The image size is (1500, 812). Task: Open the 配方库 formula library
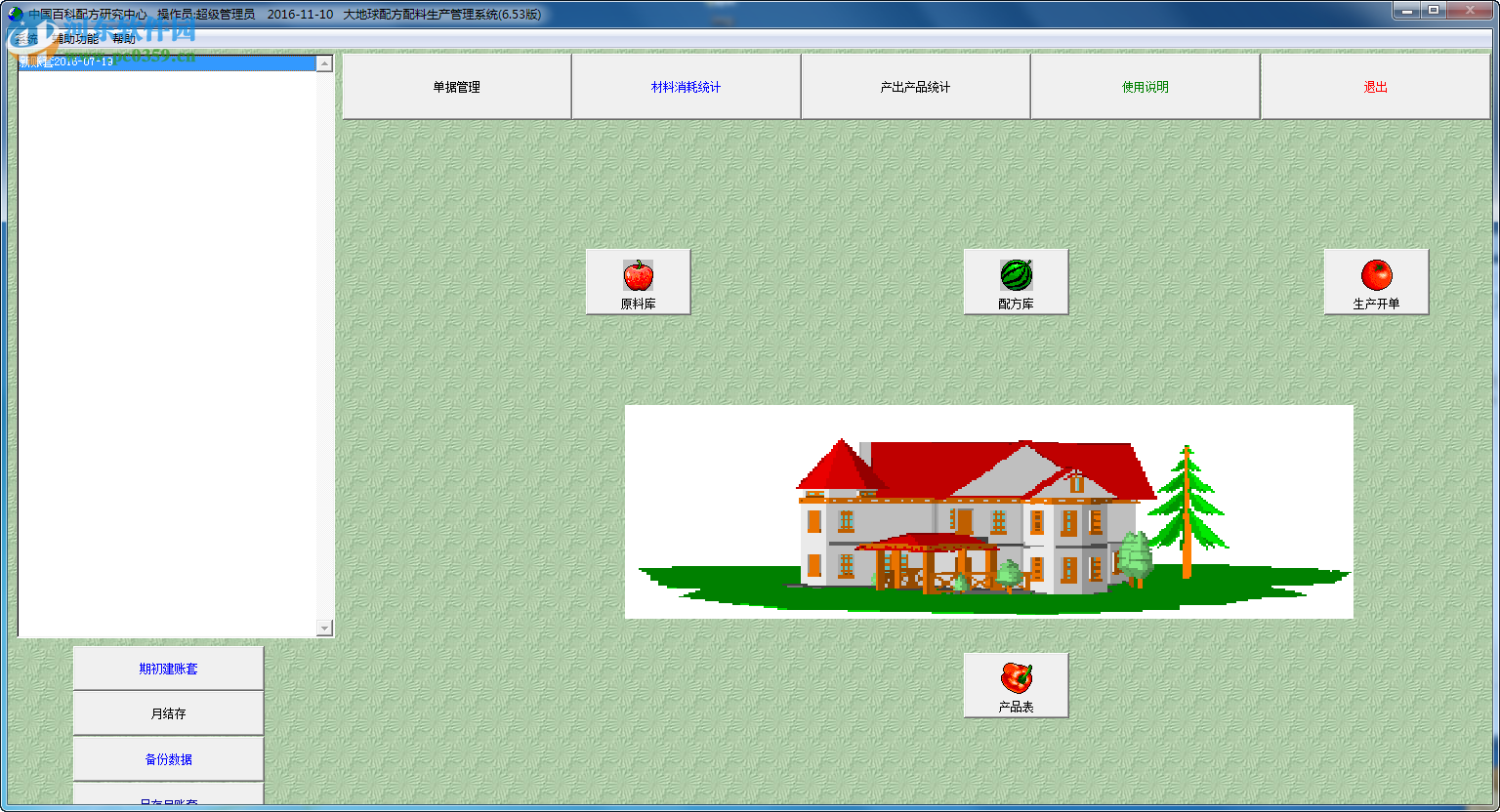pyautogui.click(x=1016, y=281)
